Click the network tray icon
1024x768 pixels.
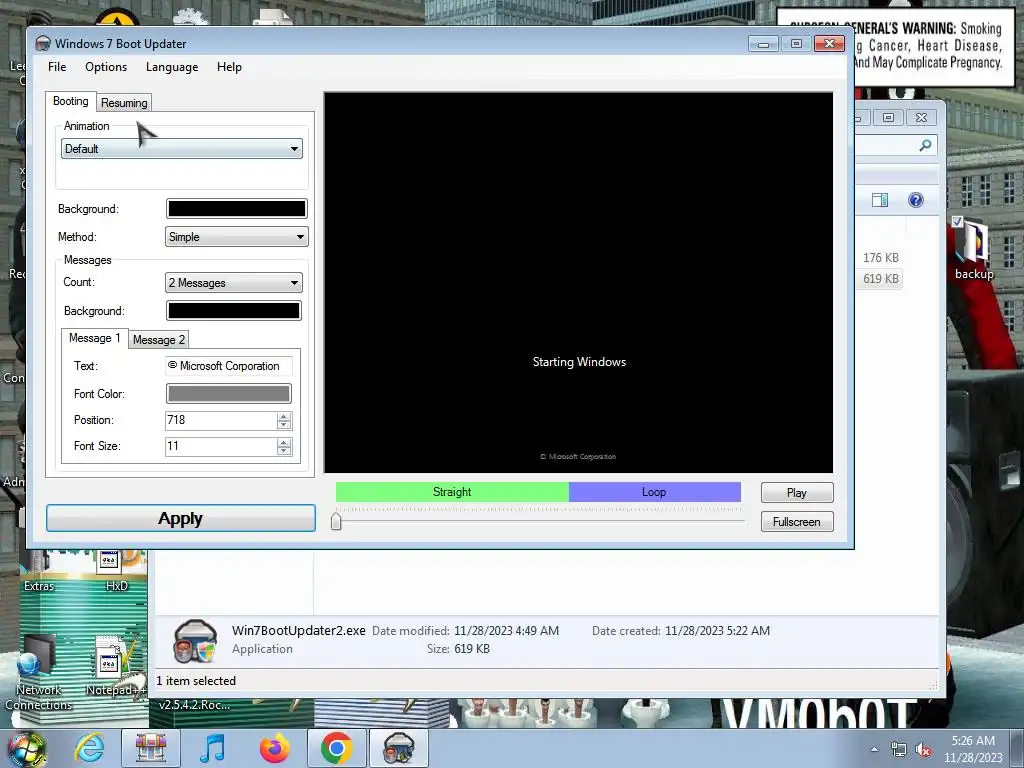(x=899, y=750)
